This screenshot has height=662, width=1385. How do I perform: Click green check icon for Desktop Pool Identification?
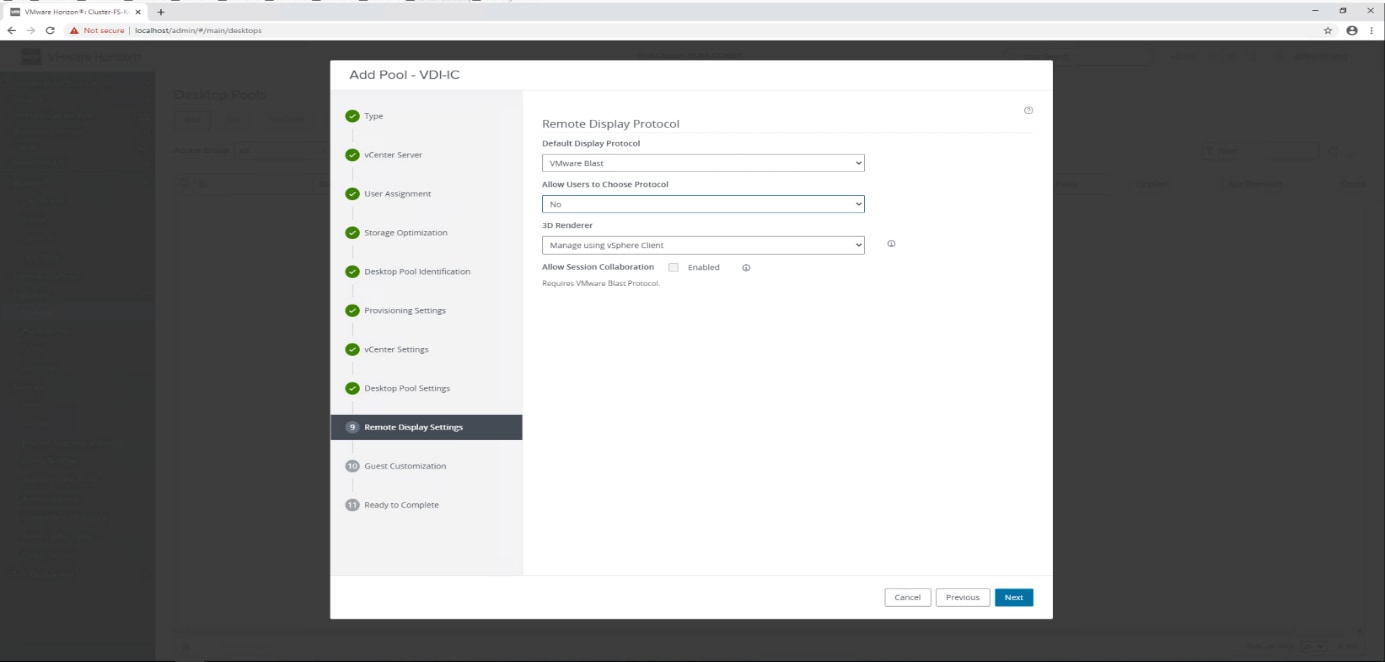[352, 272]
